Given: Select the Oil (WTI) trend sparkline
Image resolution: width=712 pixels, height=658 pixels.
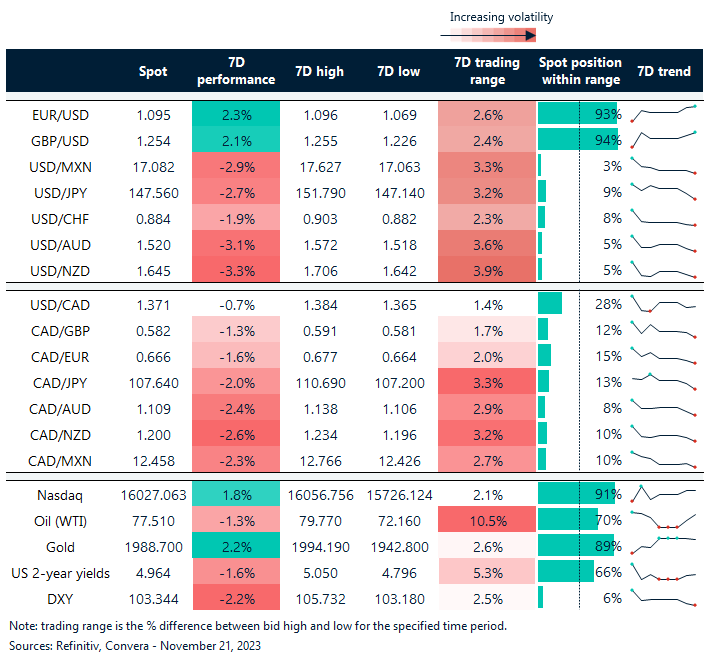Looking at the screenshot, I should [663, 520].
